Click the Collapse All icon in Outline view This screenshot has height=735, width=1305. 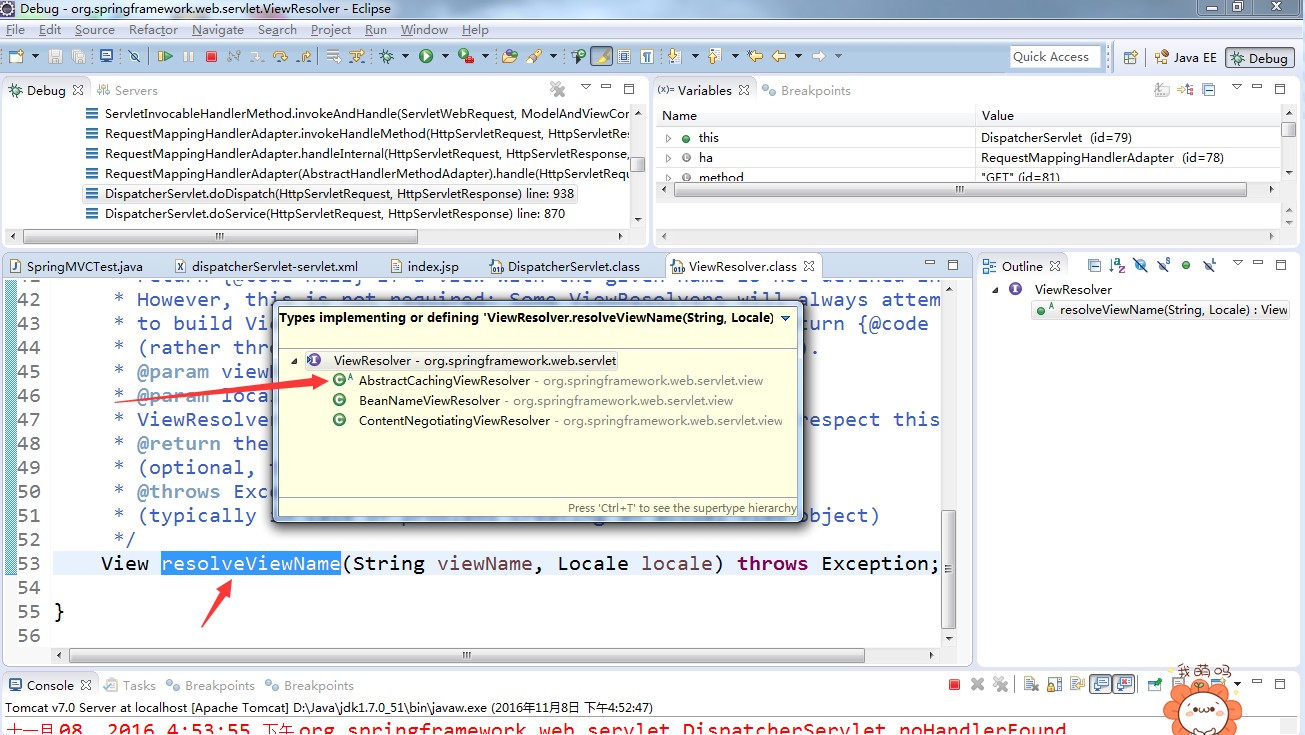pyautogui.click(x=1094, y=266)
